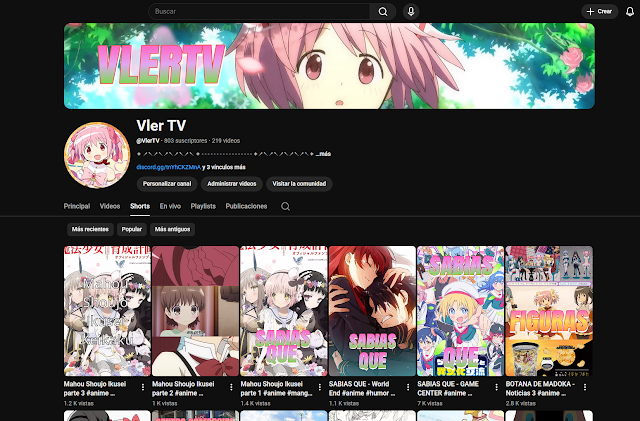Click title 'Mahou Shoujo Ikusei parte 1 #anime #mang...'
The image size is (640, 421).
276,388
